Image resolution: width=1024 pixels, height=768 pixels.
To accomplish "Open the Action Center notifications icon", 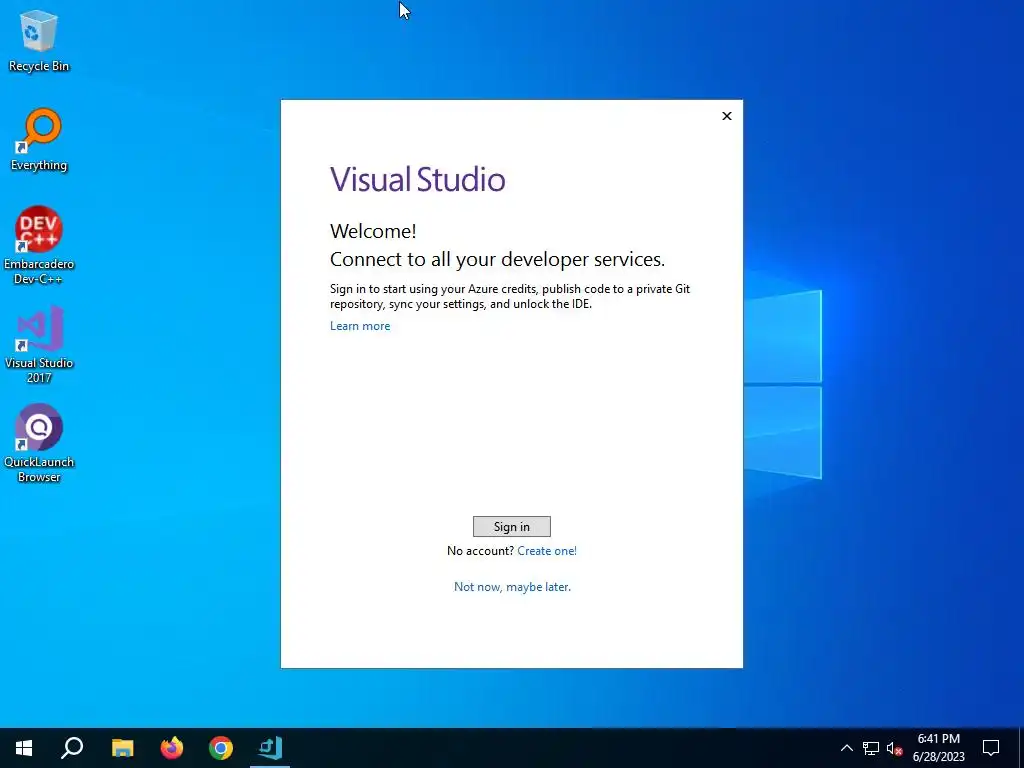I will [991, 748].
